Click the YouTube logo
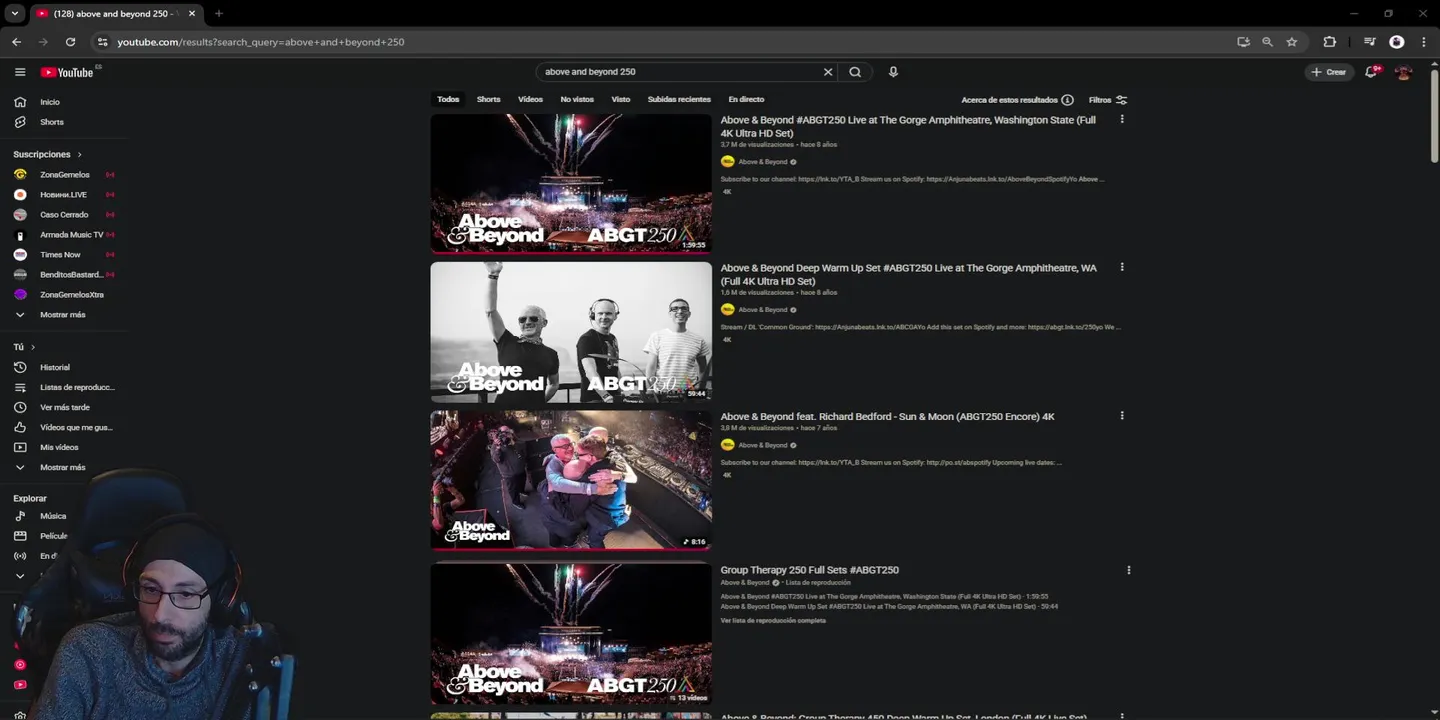The image size is (1440, 720). tap(67, 72)
